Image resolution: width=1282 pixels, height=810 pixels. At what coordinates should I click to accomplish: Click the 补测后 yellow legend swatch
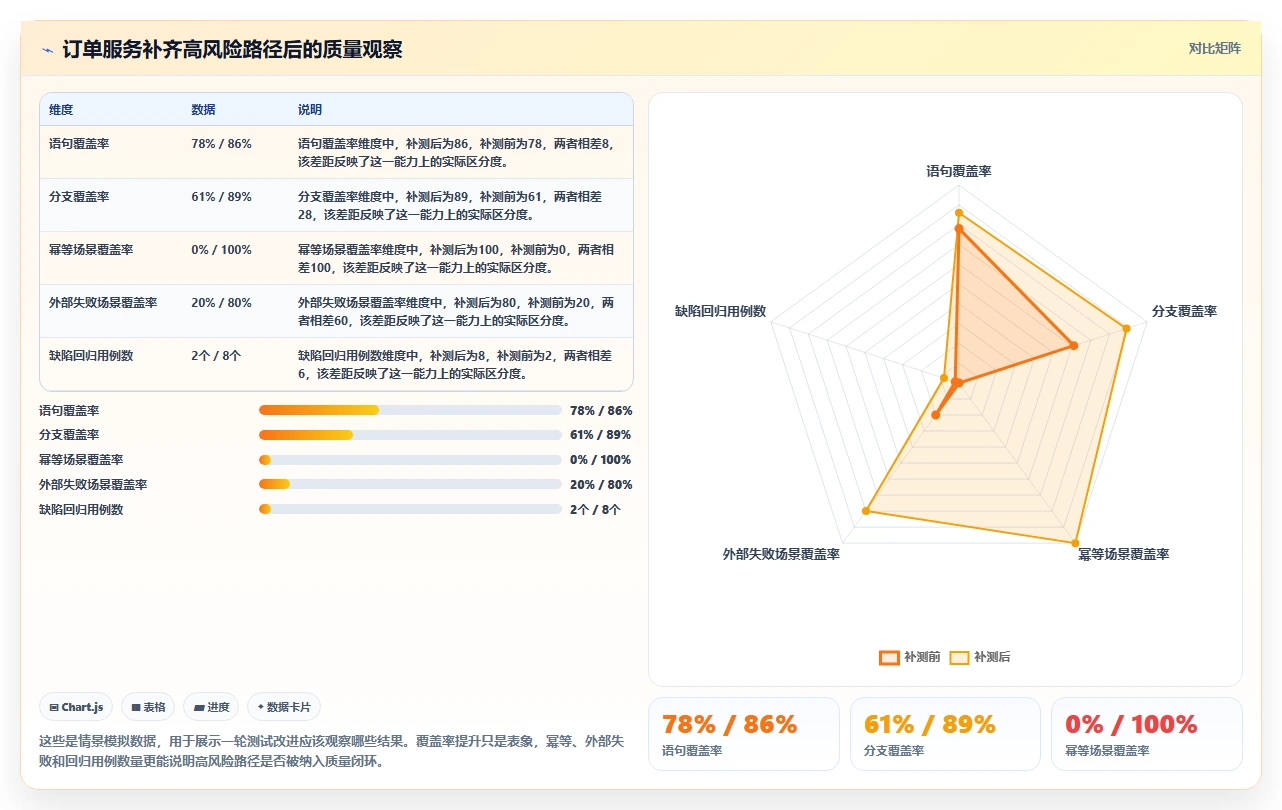[959, 657]
